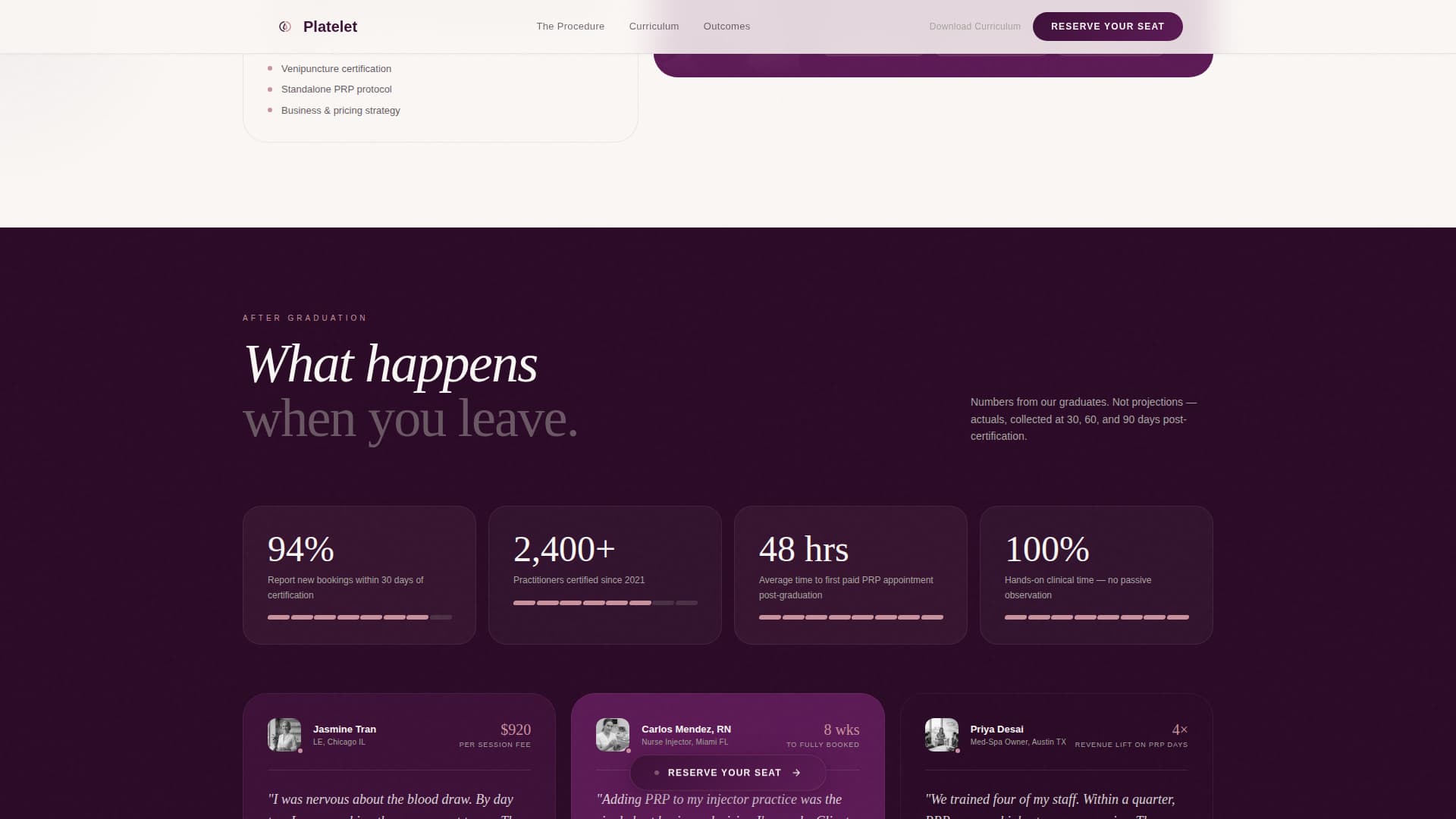Select Jasmine Tran's profile photo
Image resolution: width=1456 pixels, height=819 pixels.
coord(284,734)
